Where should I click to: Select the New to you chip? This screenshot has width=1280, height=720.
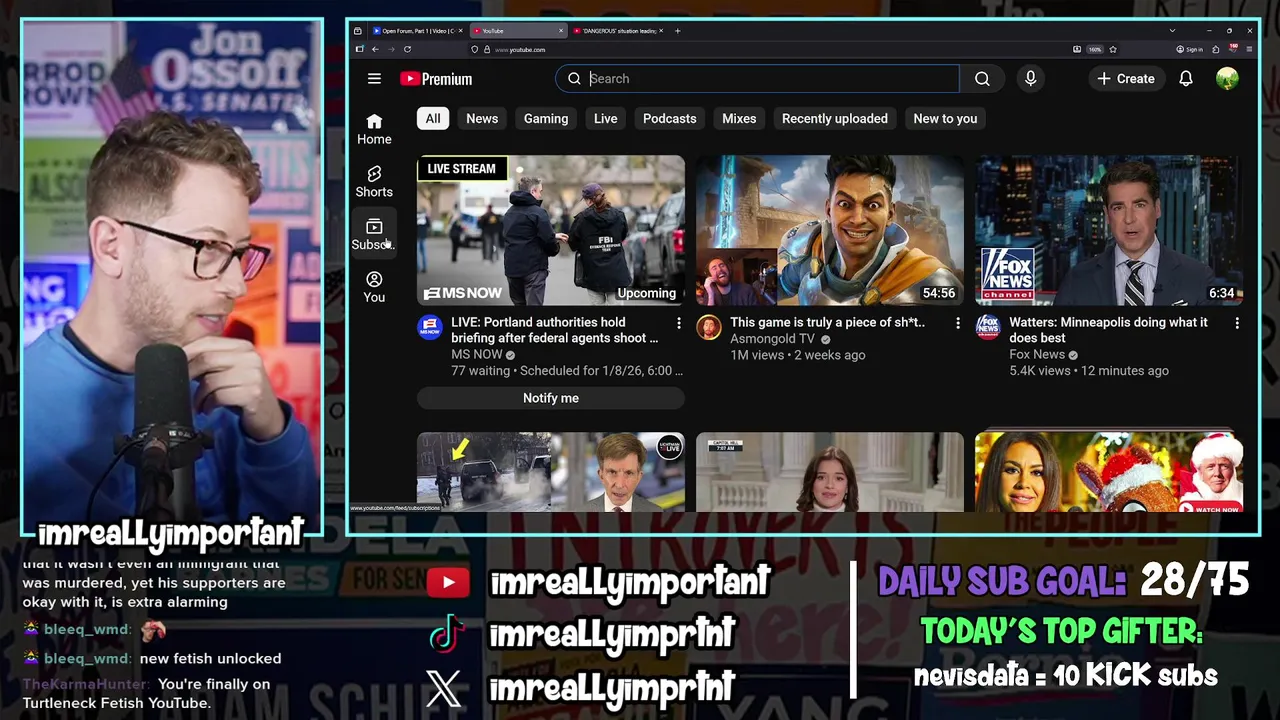tap(945, 119)
